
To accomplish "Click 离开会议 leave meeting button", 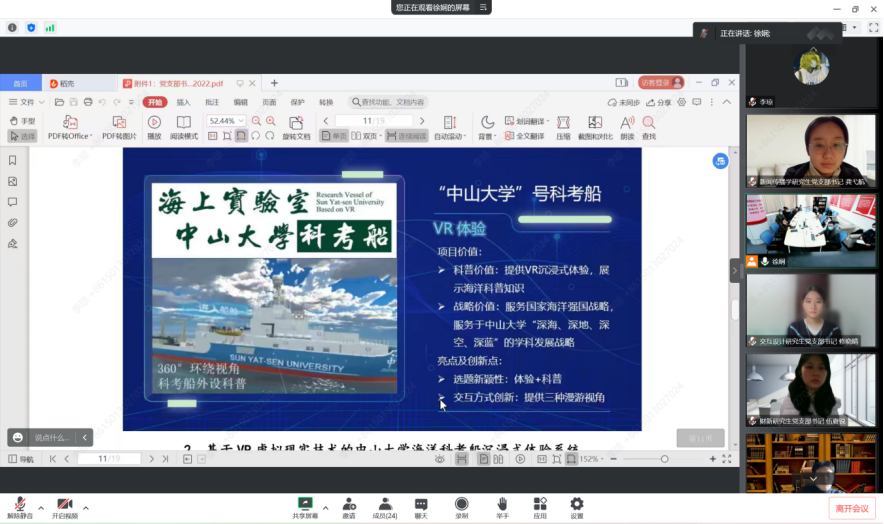I will (852, 508).
